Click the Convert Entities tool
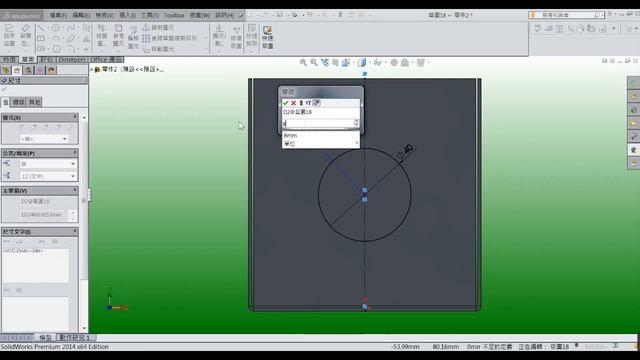The width and height of the screenshot is (640, 360). coord(118,36)
